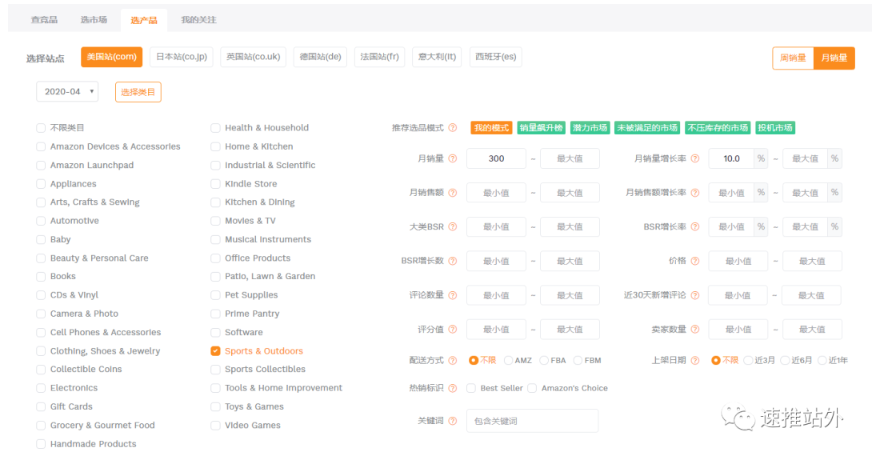Apply 不压库存的市场 mode
The width and height of the screenshot is (880, 464).
[x=718, y=128]
